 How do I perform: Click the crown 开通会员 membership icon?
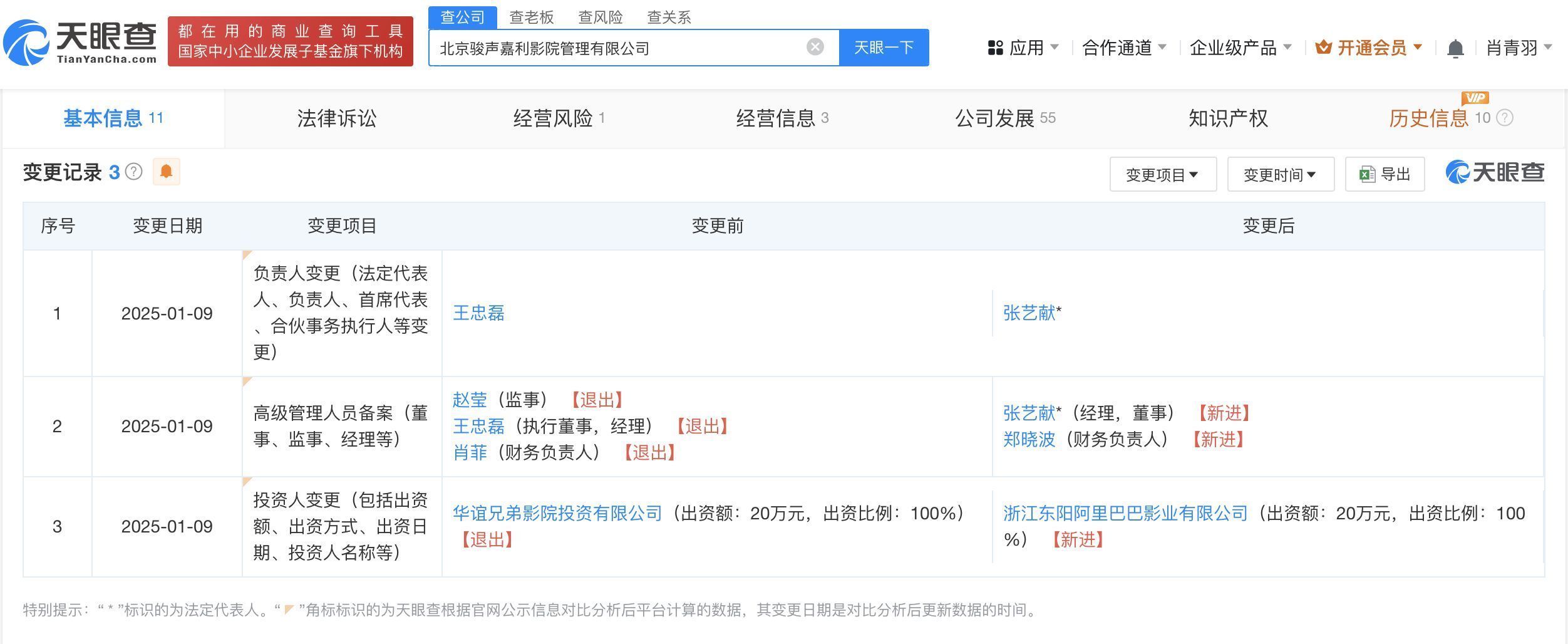[x=1323, y=48]
